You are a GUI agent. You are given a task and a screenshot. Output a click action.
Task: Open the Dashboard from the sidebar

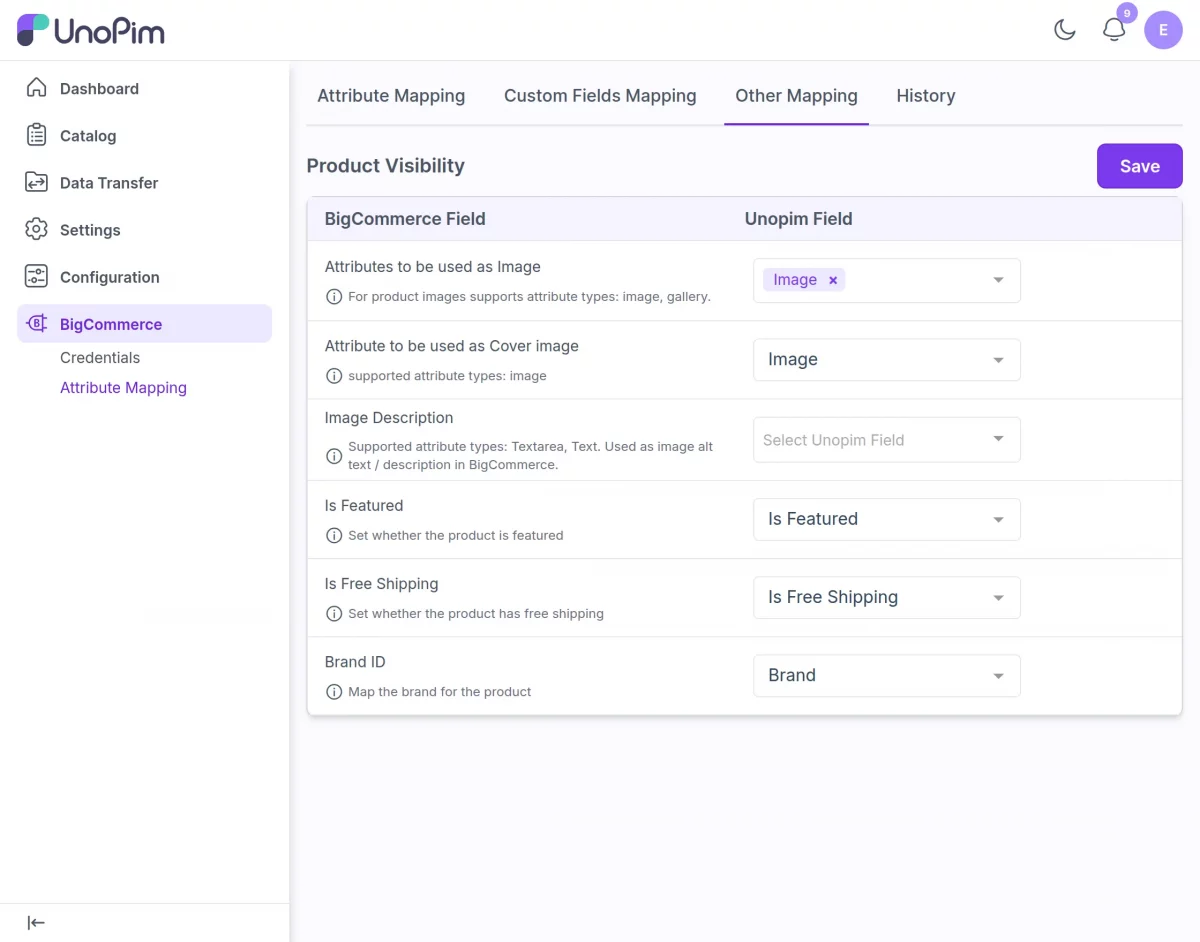[98, 88]
